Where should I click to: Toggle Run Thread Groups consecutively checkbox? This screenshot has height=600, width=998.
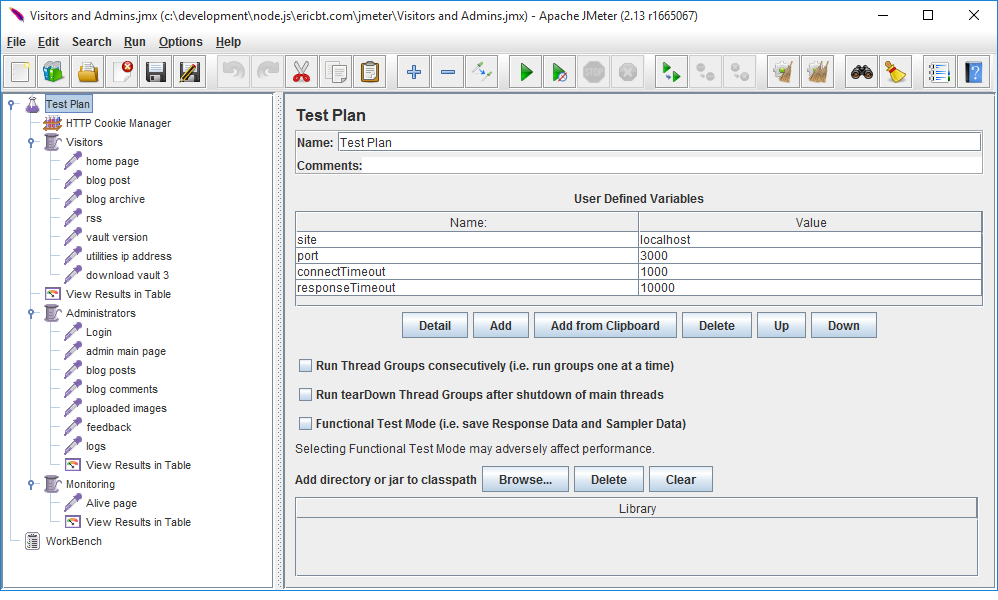coord(306,366)
